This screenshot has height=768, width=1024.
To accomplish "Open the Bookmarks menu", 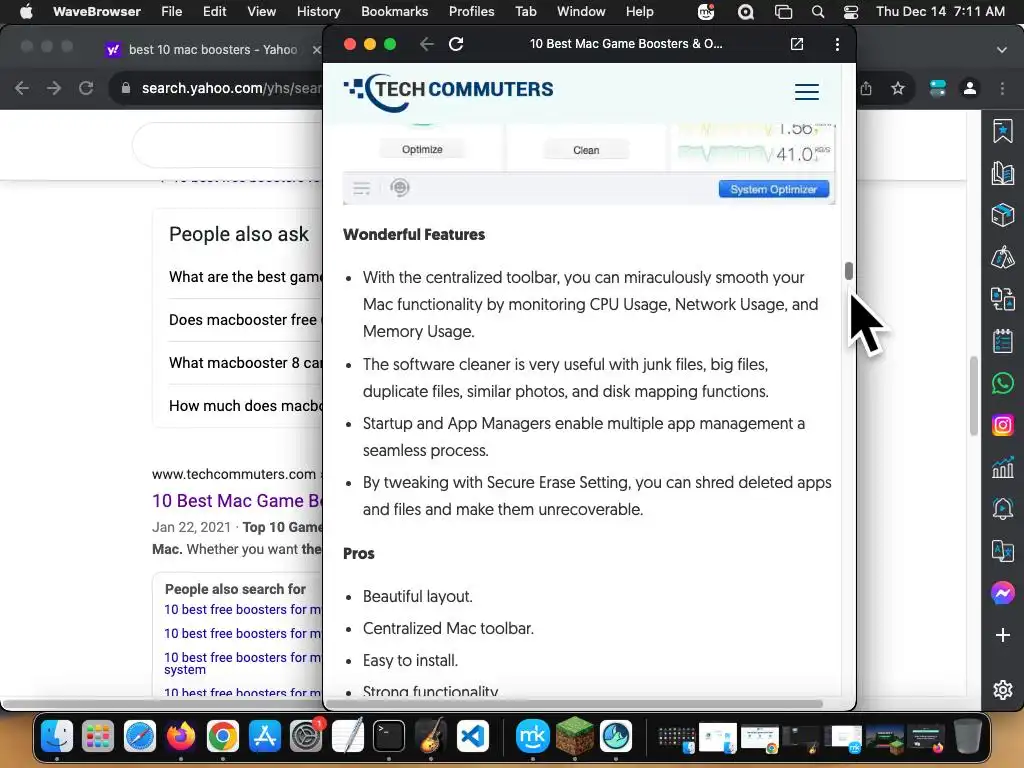I will pos(394,11).
